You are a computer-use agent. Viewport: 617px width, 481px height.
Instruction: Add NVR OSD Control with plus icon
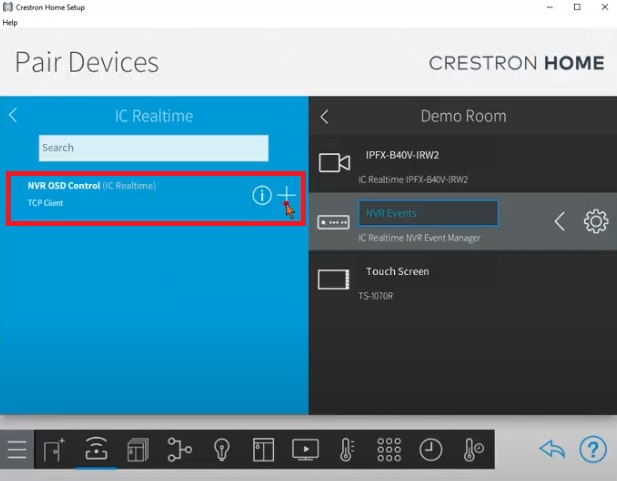(286, 195)
